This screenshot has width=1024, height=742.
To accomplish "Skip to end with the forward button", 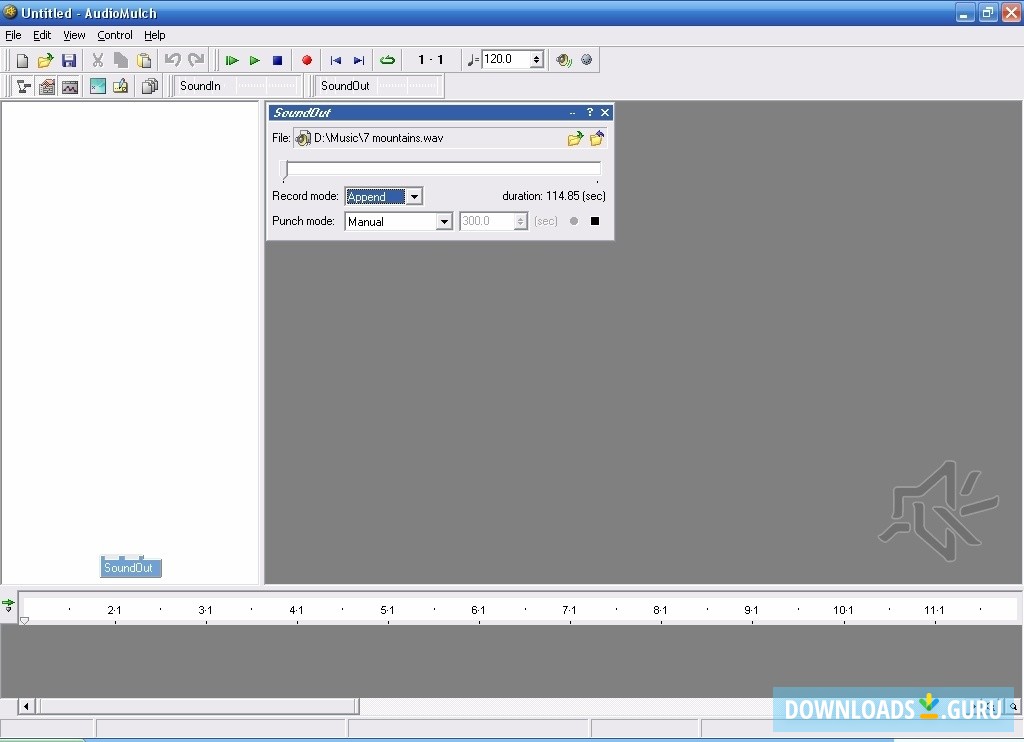I will coord(359,61).
